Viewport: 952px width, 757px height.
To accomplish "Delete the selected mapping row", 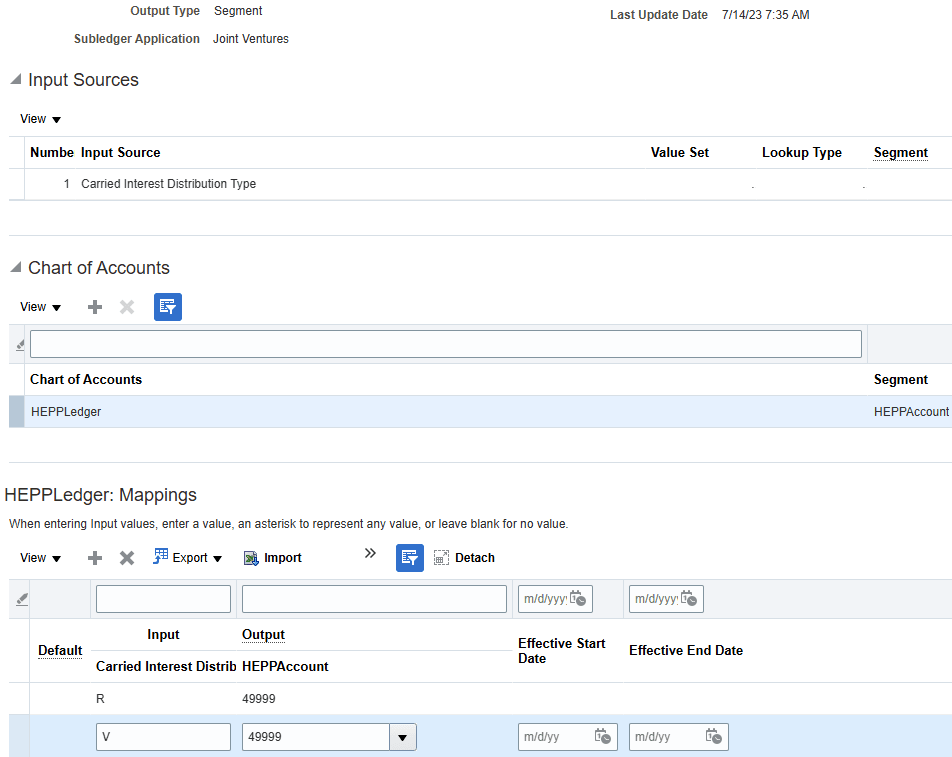I will tap(126, 557).
